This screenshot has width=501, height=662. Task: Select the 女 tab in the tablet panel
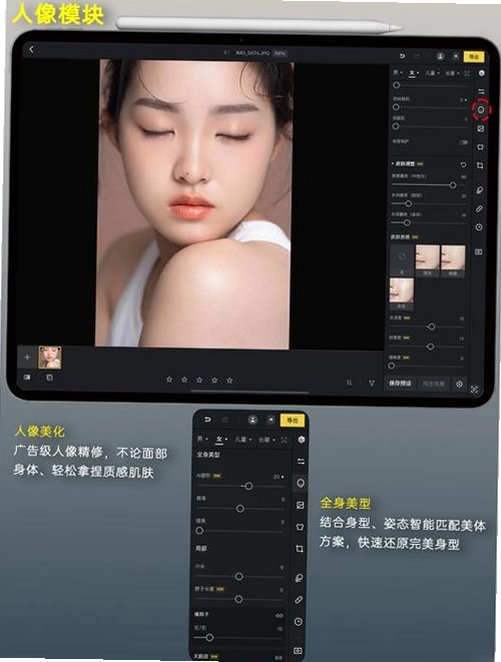(414, 73)
